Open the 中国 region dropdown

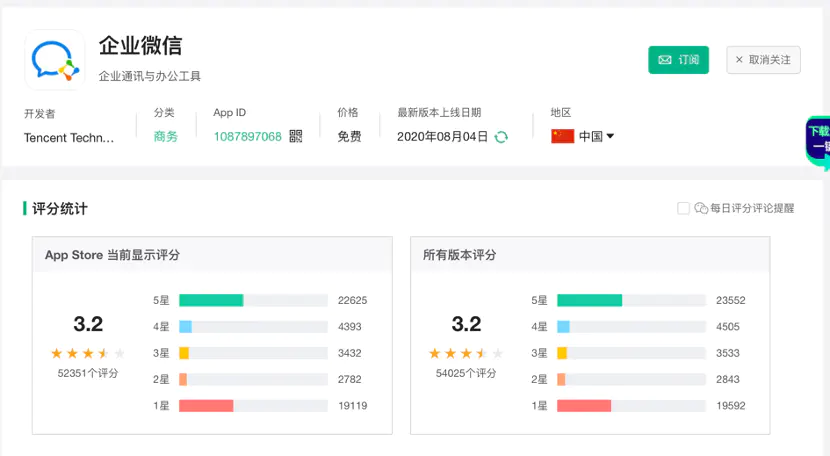596,136
